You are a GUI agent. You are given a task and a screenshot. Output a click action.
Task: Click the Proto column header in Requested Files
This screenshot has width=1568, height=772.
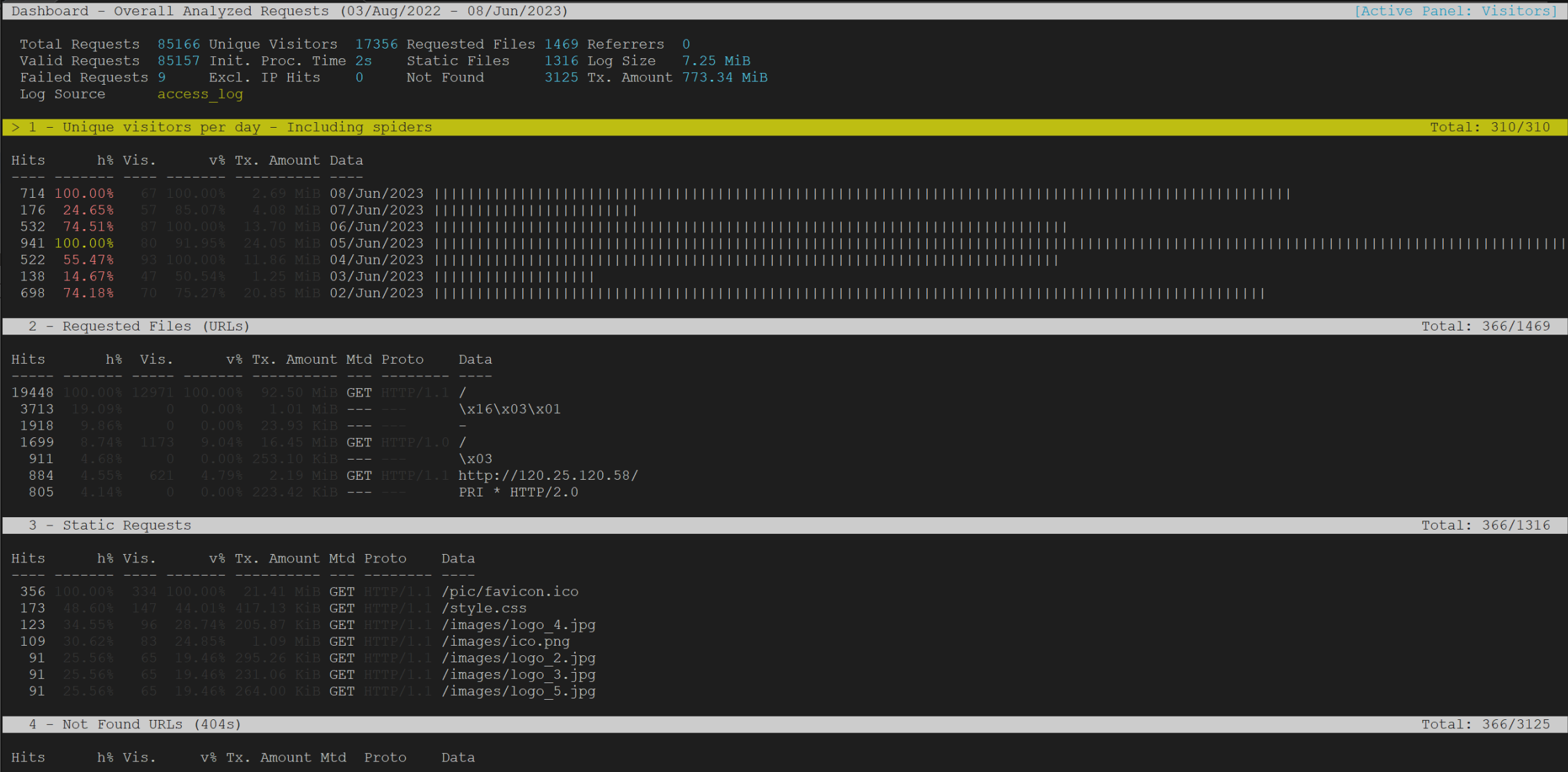pos(402,360)
